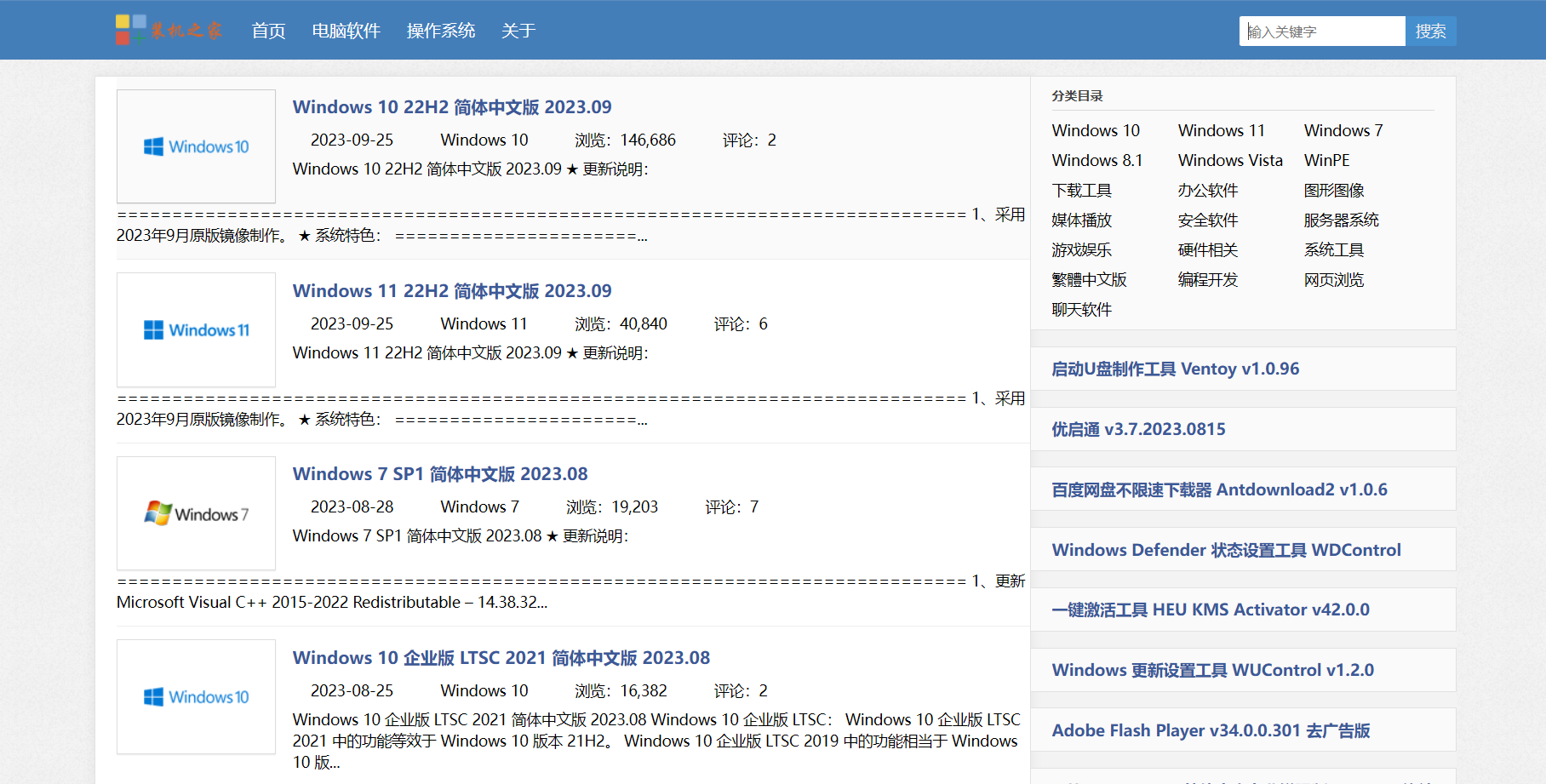Focus the 输入关键字 search field
1546x784 pixels.
[1322, 31]
